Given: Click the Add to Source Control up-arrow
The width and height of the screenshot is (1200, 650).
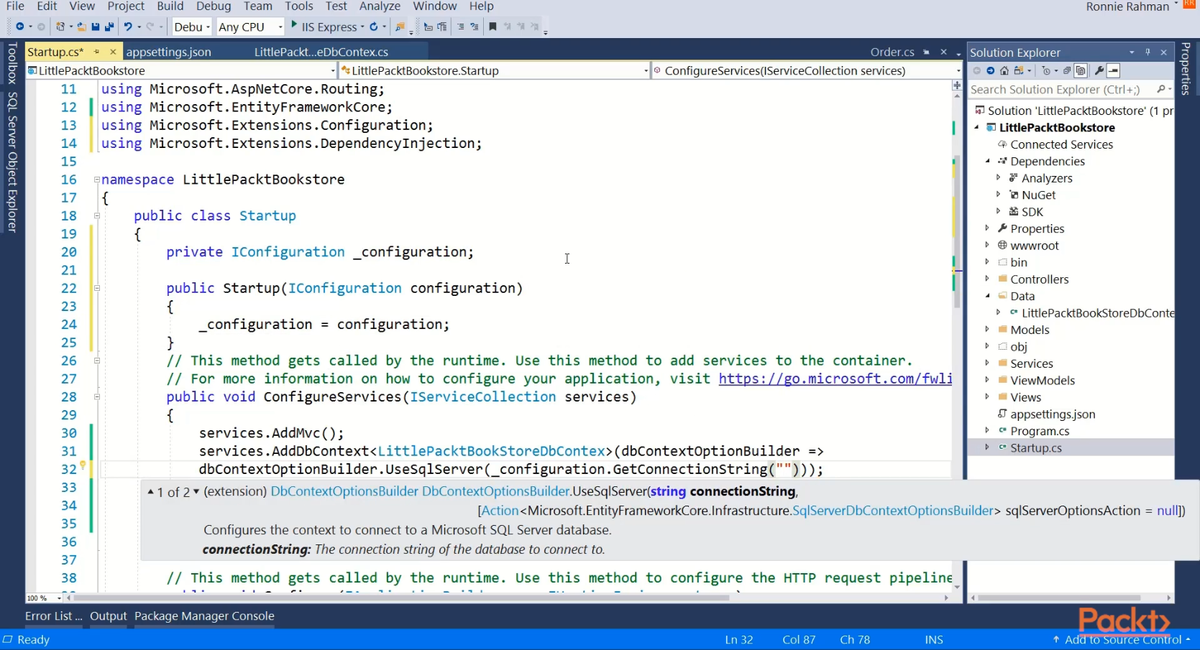Looking at the screenshot, I should pos(1056,640).
